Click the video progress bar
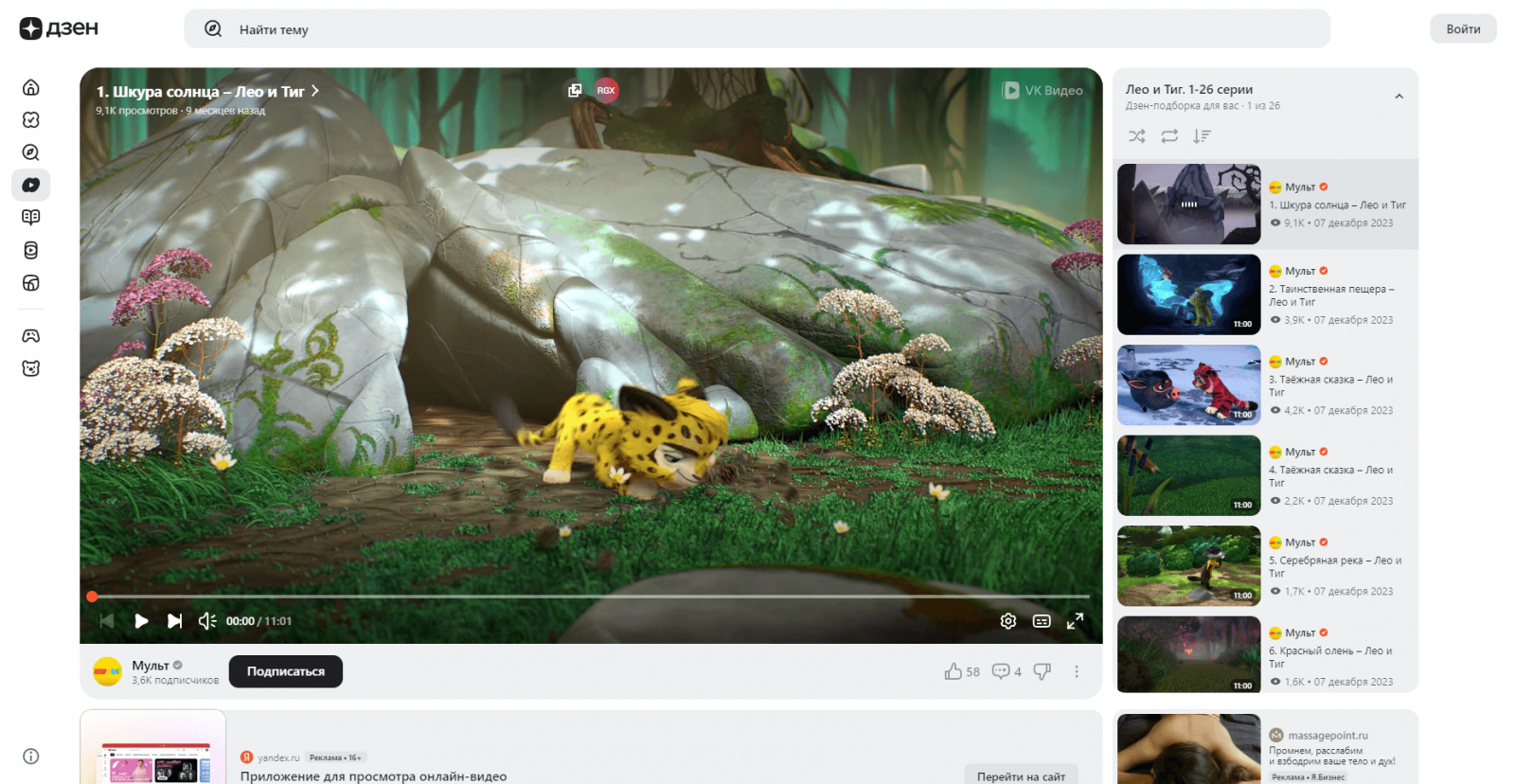 click(591, 597)
